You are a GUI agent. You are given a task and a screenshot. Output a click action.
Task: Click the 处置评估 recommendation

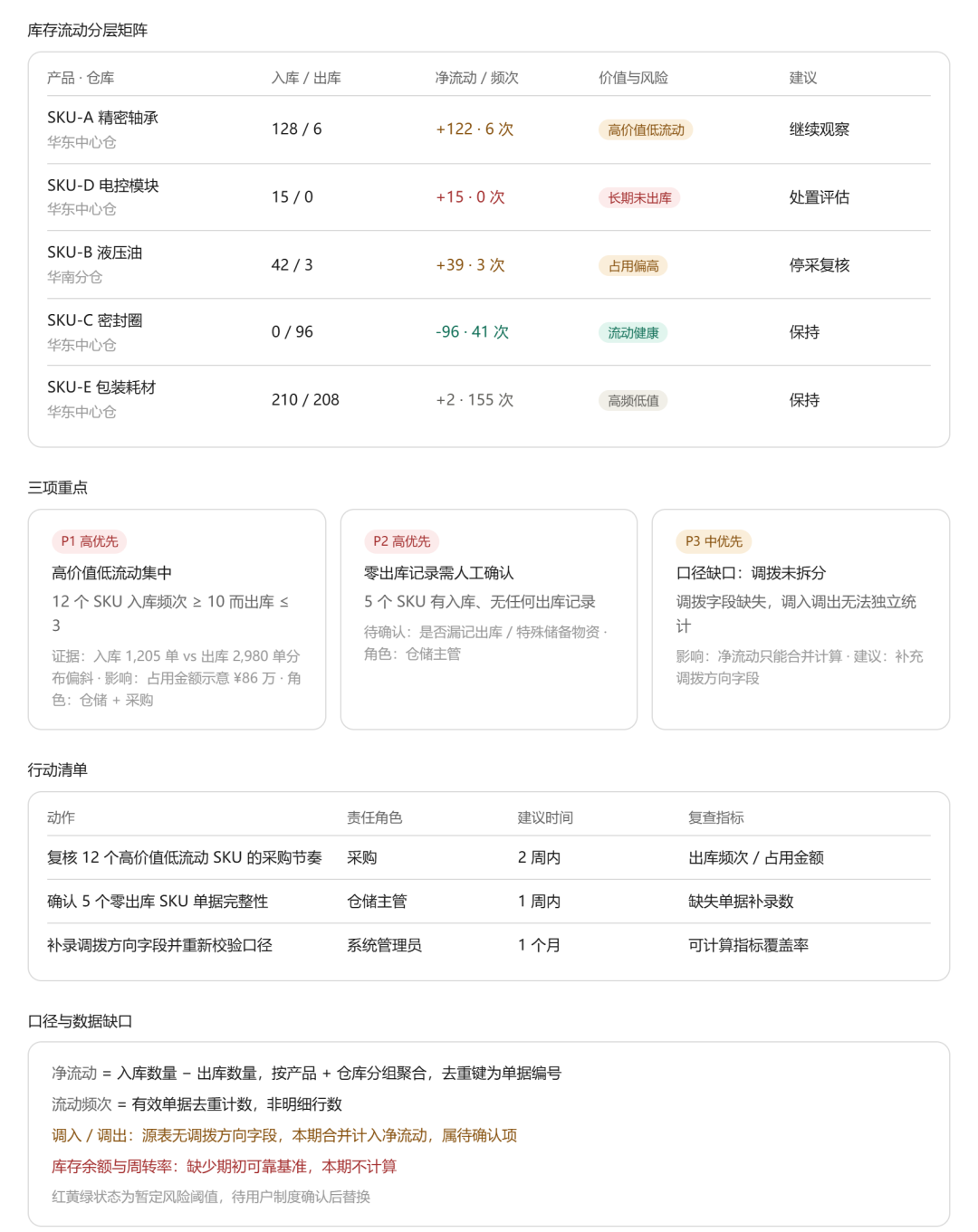pyautogui.click(x=820, y=196)
